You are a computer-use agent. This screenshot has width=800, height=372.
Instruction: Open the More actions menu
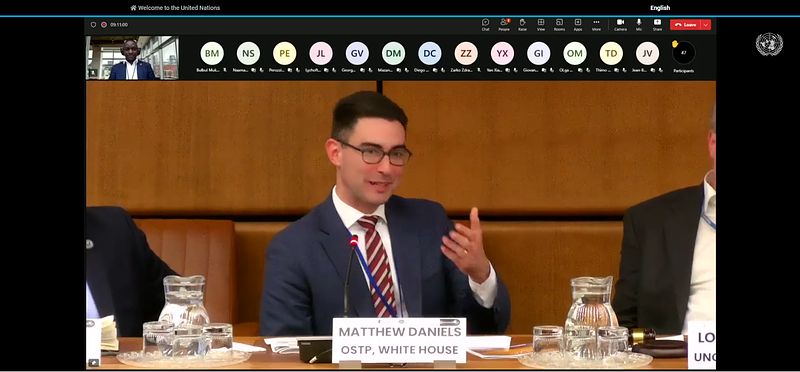tap(596, 24)
